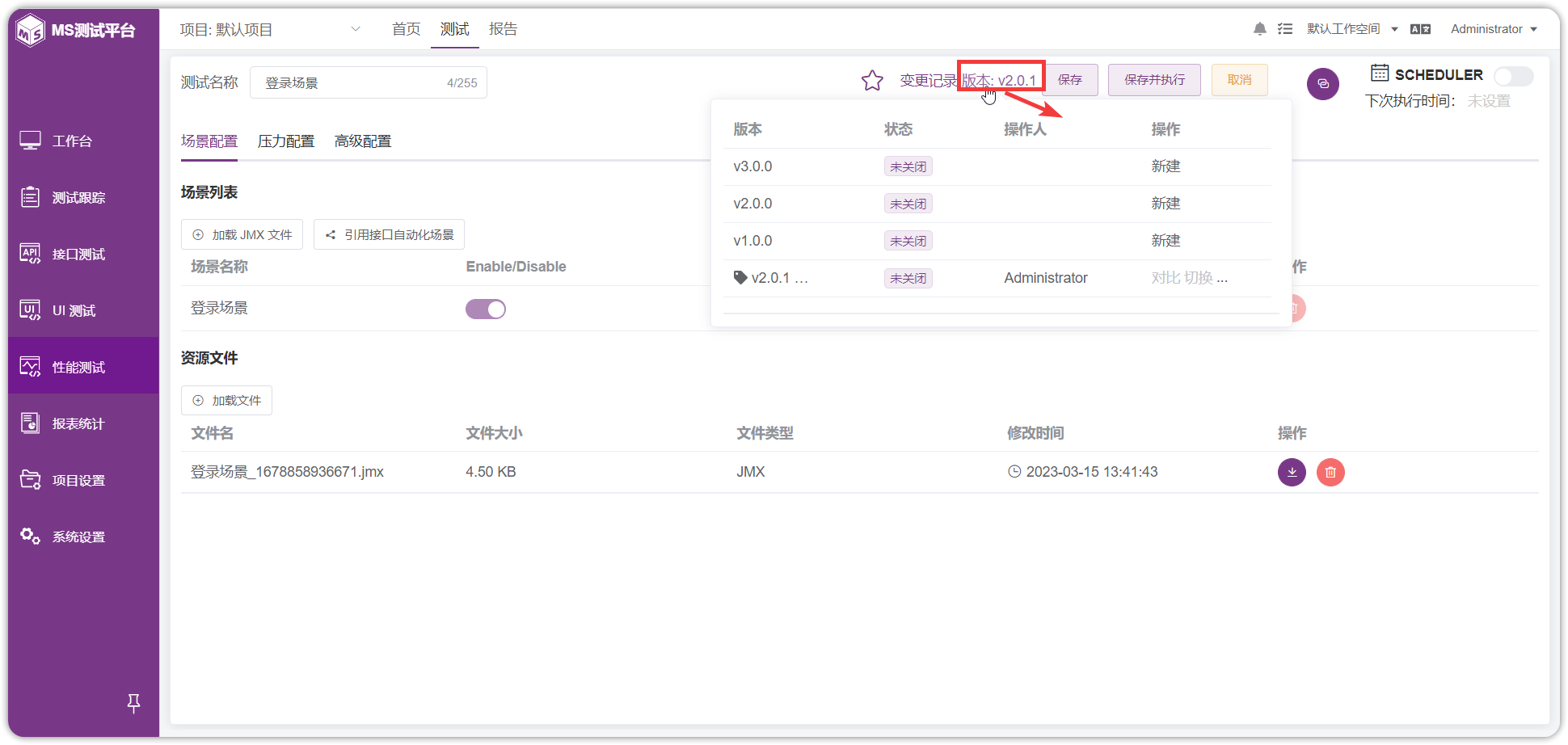Favorite this test with the star icon

pos(872,80)
